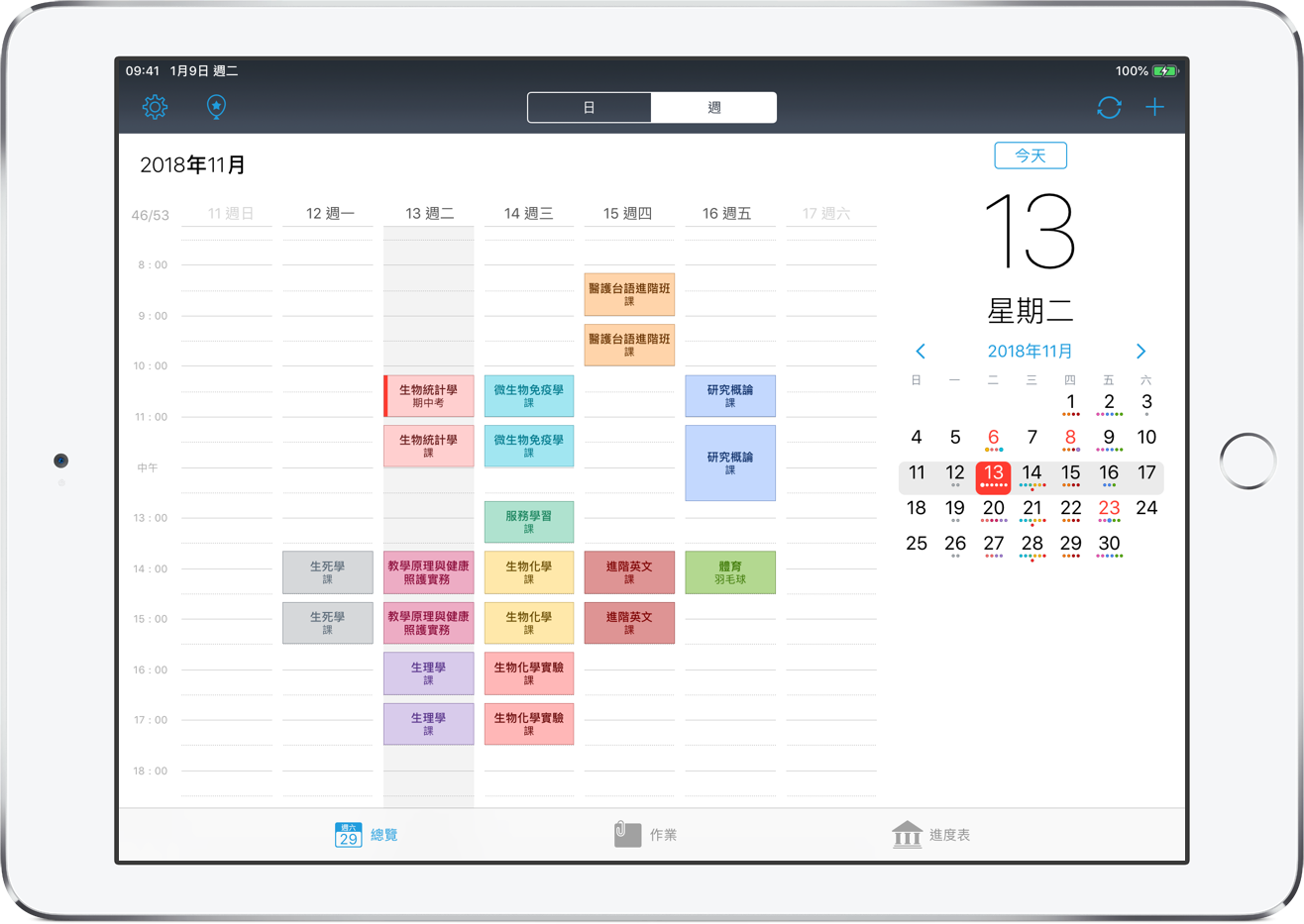Screen dimensions: 1304x924
Task: Select 16 週五 column header
Action: [726, 214]
